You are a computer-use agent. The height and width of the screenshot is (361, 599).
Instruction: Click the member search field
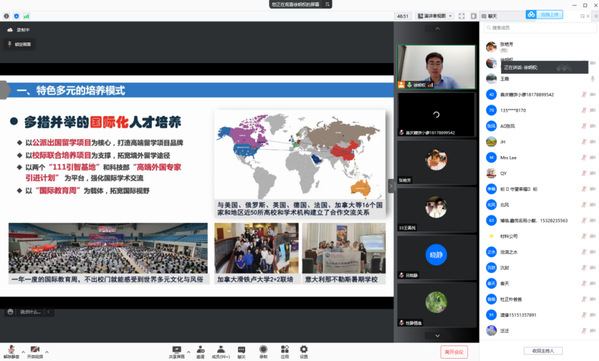(538, 28)
